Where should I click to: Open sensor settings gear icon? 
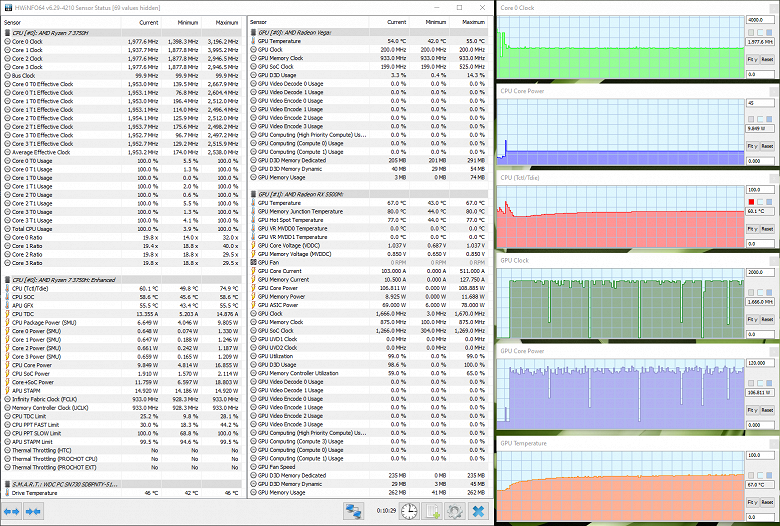[x=455, y=511]
